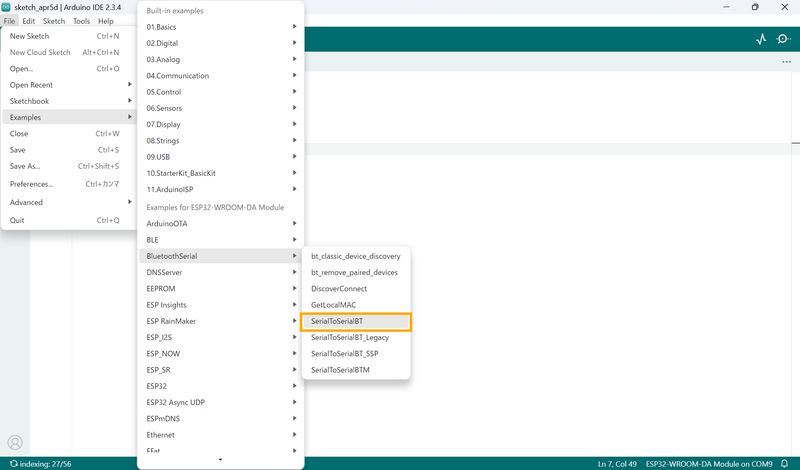The image size is (800, 470).
Task: Open 10.StarterKit_BasicKit submenu
Action: pos(220,173)
